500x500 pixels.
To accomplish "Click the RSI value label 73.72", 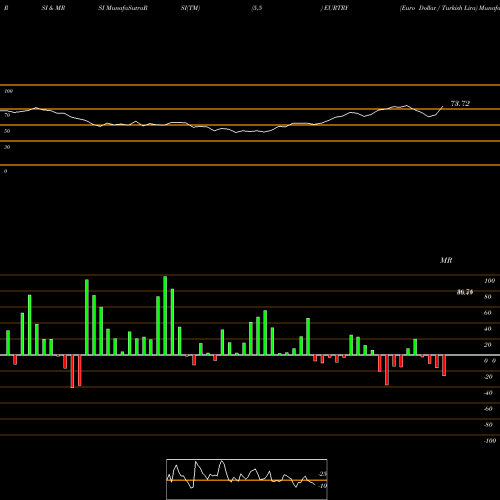I will point(460,104).
